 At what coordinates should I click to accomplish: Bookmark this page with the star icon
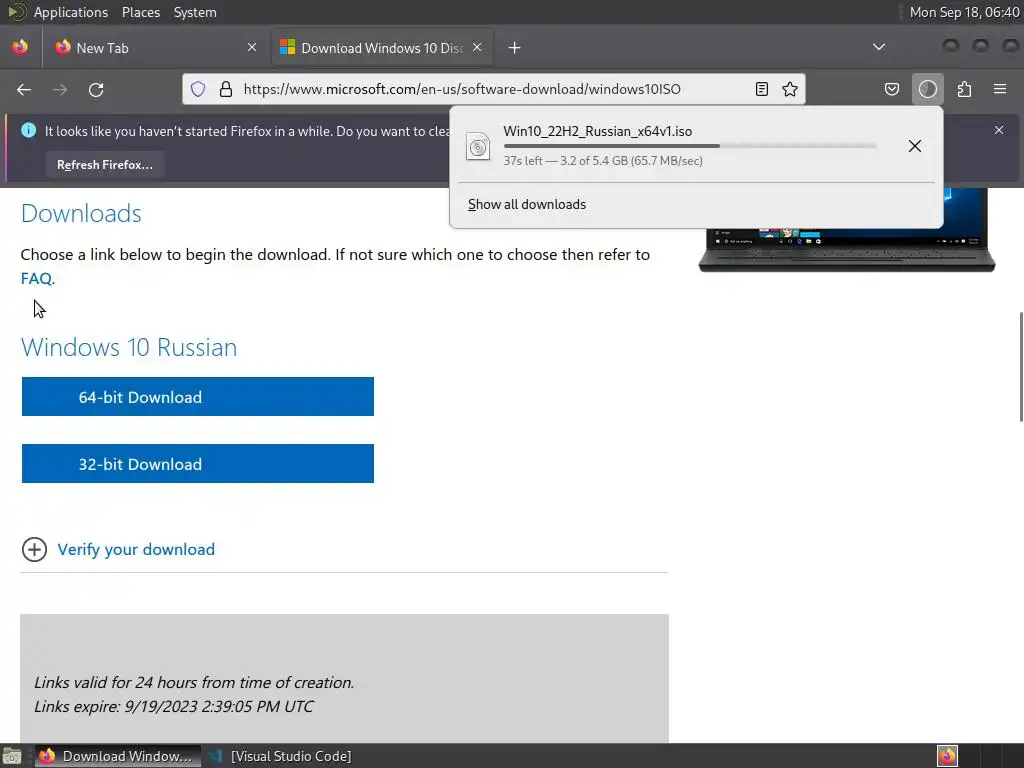pyautogui.click(x=790, y=89)
